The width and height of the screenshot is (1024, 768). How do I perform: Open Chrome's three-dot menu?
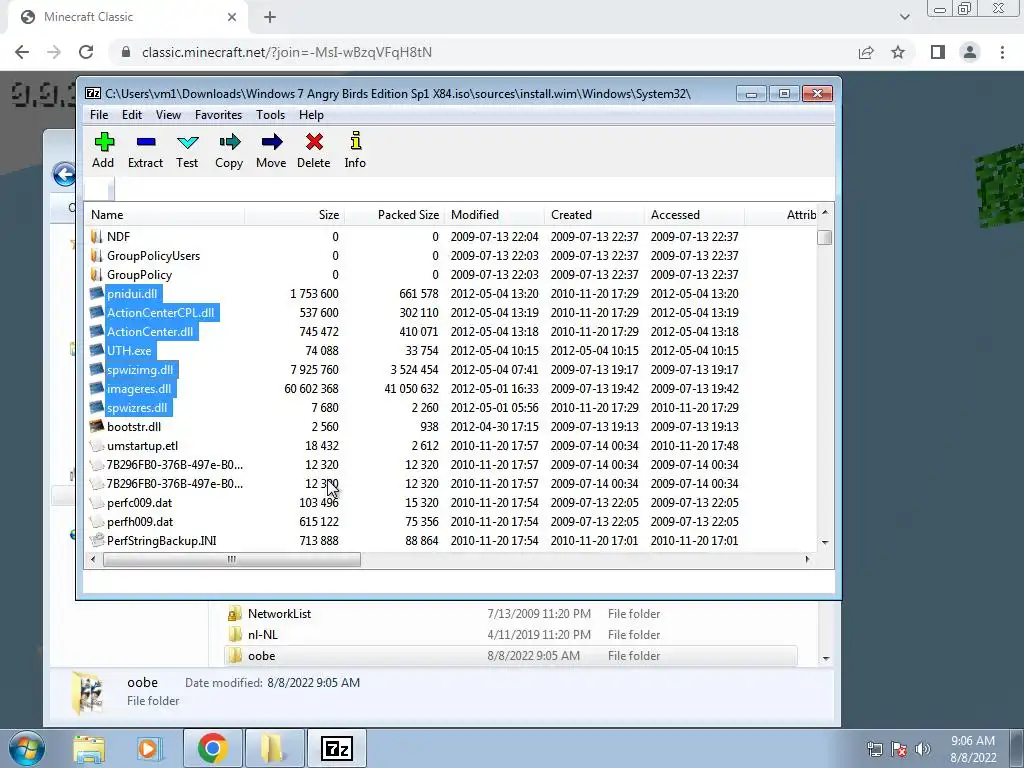tap(1002, 52)
